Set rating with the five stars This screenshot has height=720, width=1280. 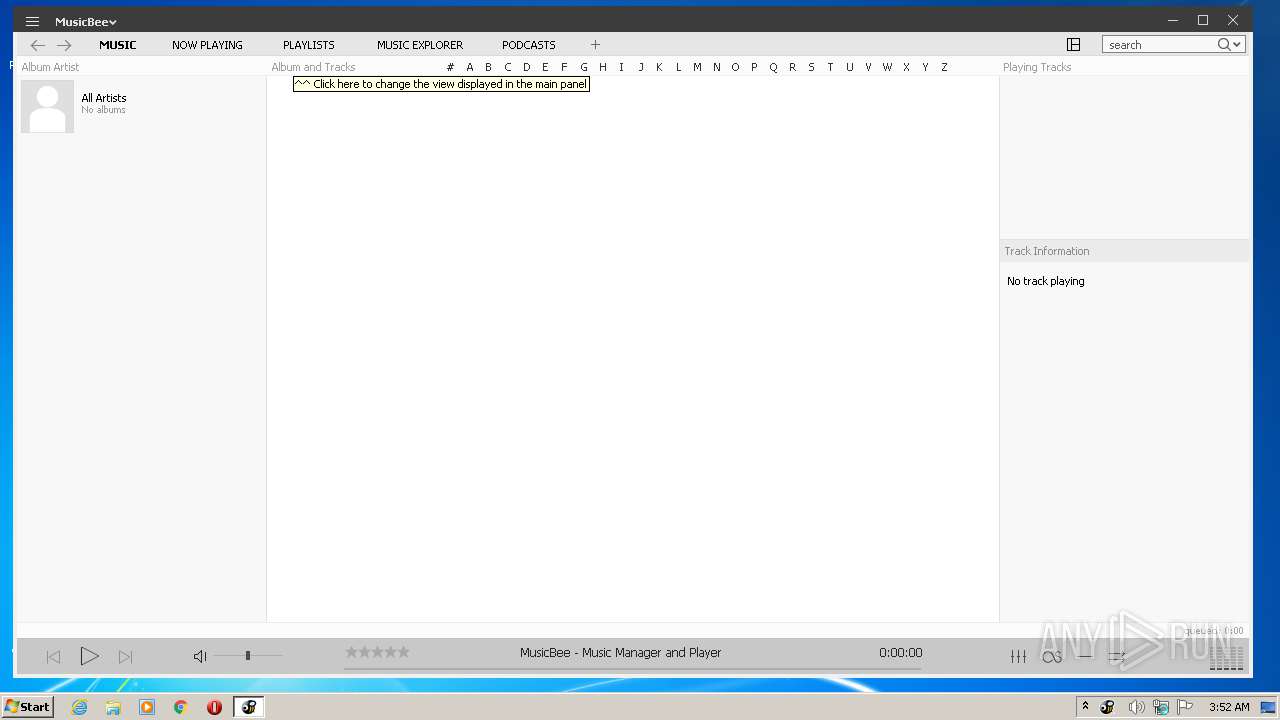pyautogui.click(x=377, y=652)
